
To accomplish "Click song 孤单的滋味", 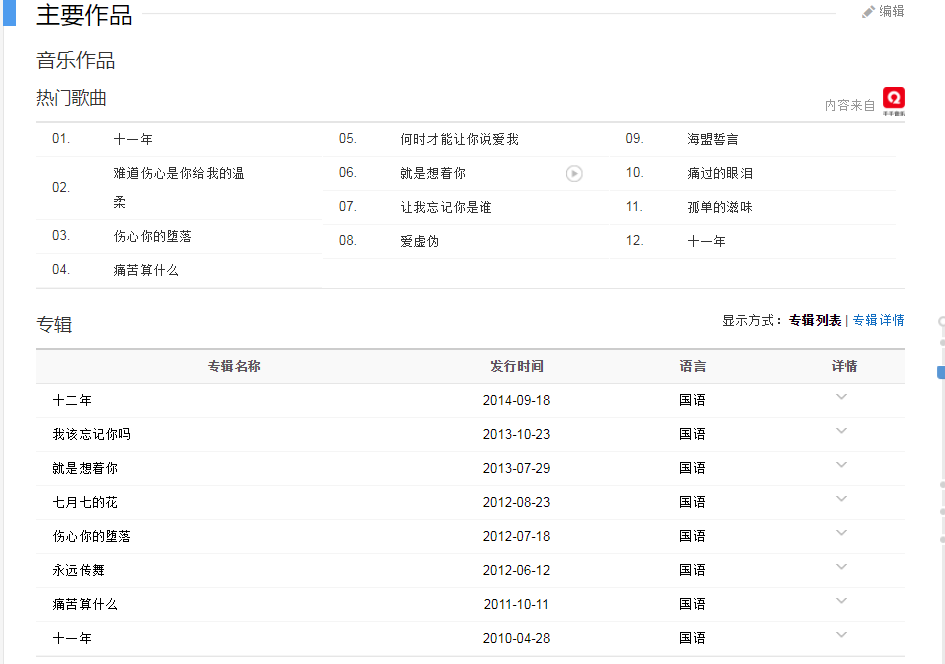I will [x=719, y=207].
